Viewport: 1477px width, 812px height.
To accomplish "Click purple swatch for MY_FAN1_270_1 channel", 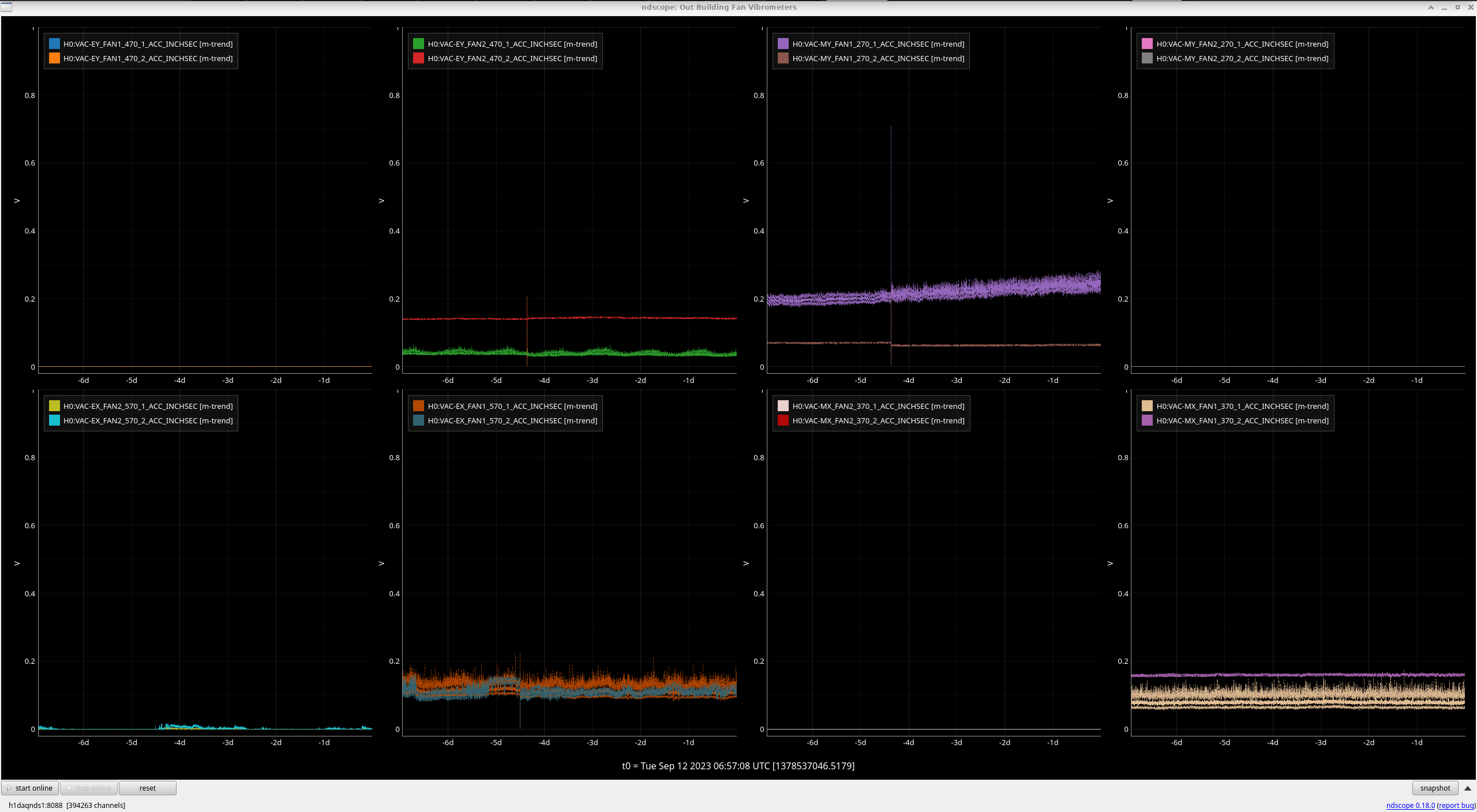I will [x=784, y=44].
